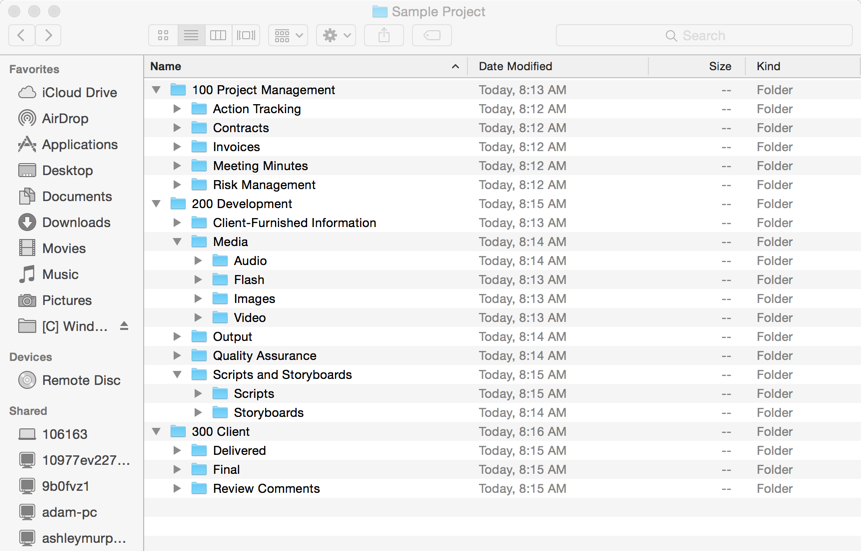Select the Video folder row
The image size is (861, 551).
click(x=502, y=318)
